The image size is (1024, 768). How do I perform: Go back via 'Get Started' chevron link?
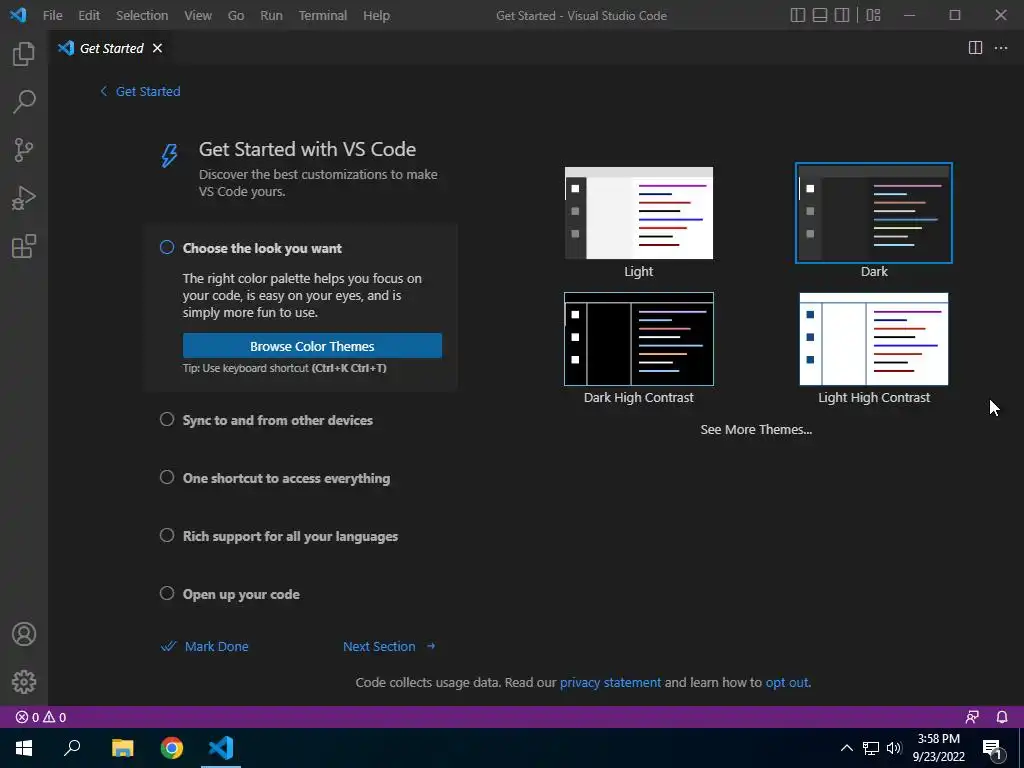point(140,91)
